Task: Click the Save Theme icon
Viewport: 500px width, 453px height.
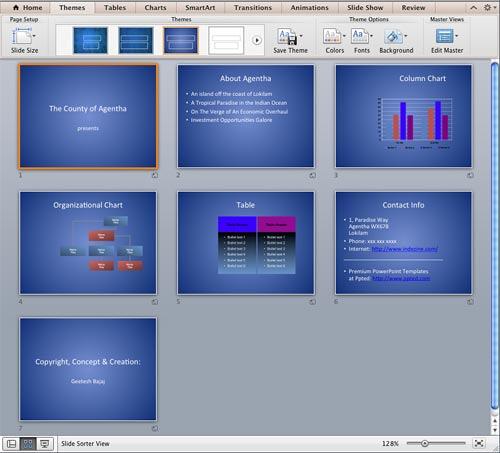Action: 287,37
